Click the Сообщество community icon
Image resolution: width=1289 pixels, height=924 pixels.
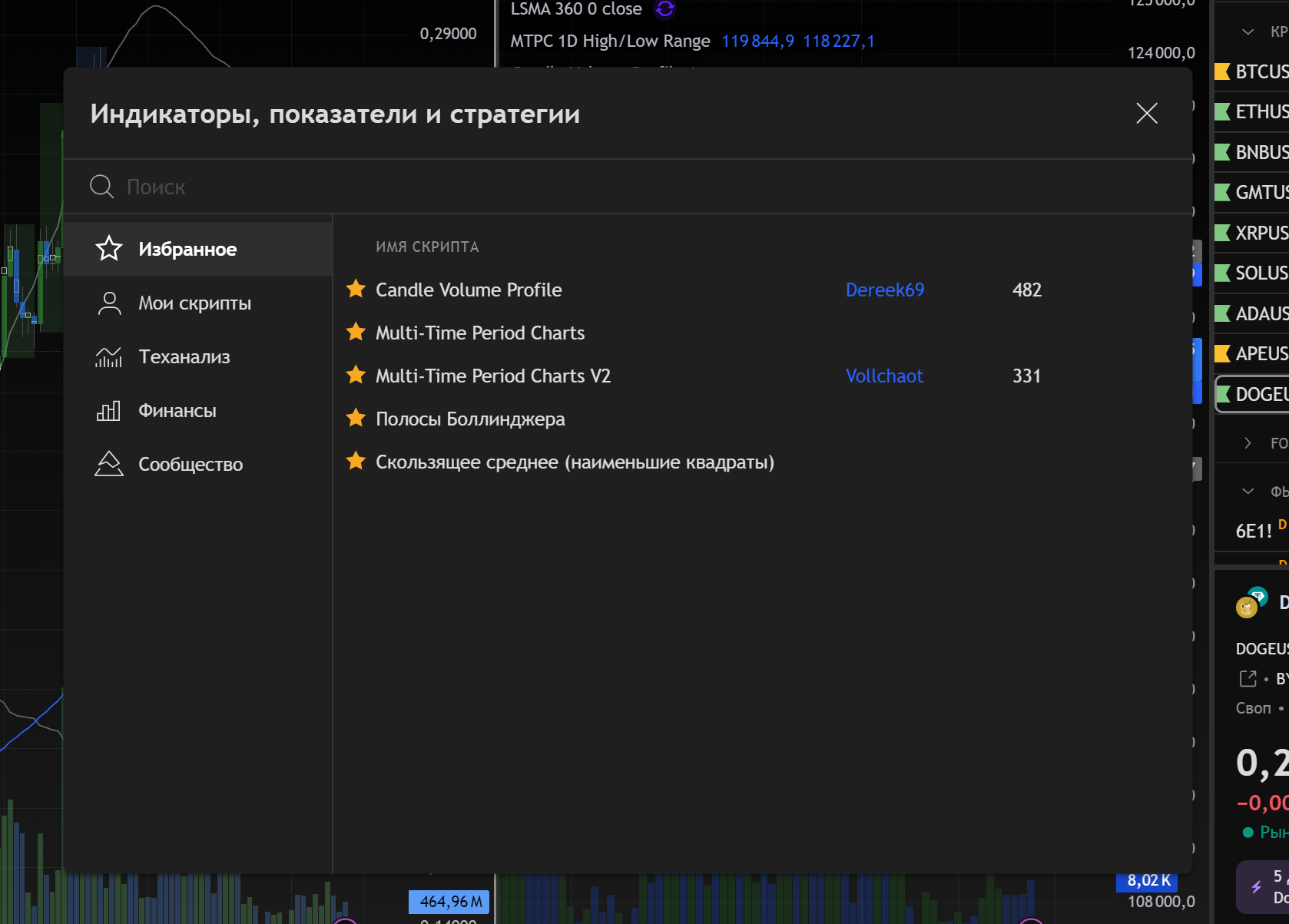109,465
